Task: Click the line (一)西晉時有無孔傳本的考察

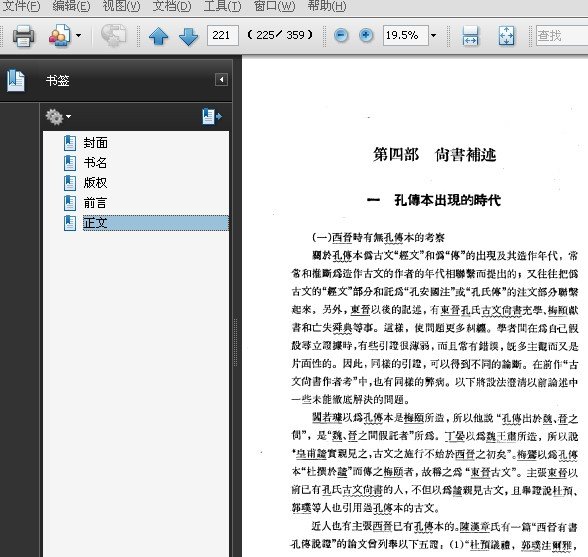Action: (x=378, y=237)
